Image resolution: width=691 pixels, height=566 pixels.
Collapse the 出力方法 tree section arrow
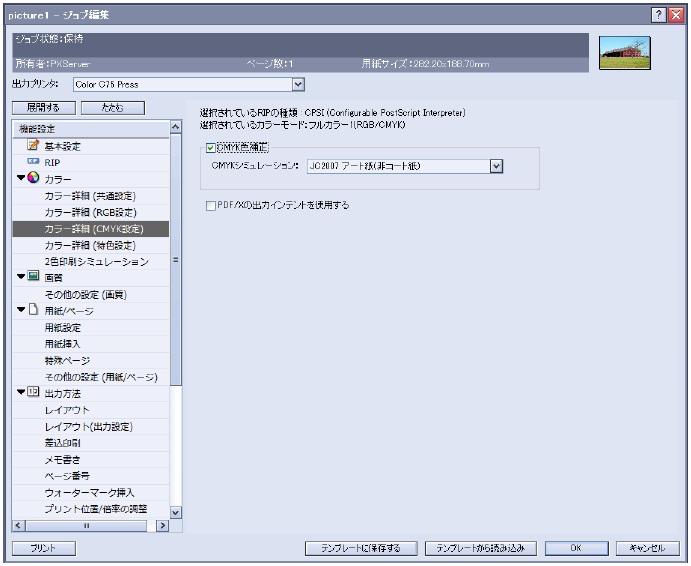click(21, 392)
